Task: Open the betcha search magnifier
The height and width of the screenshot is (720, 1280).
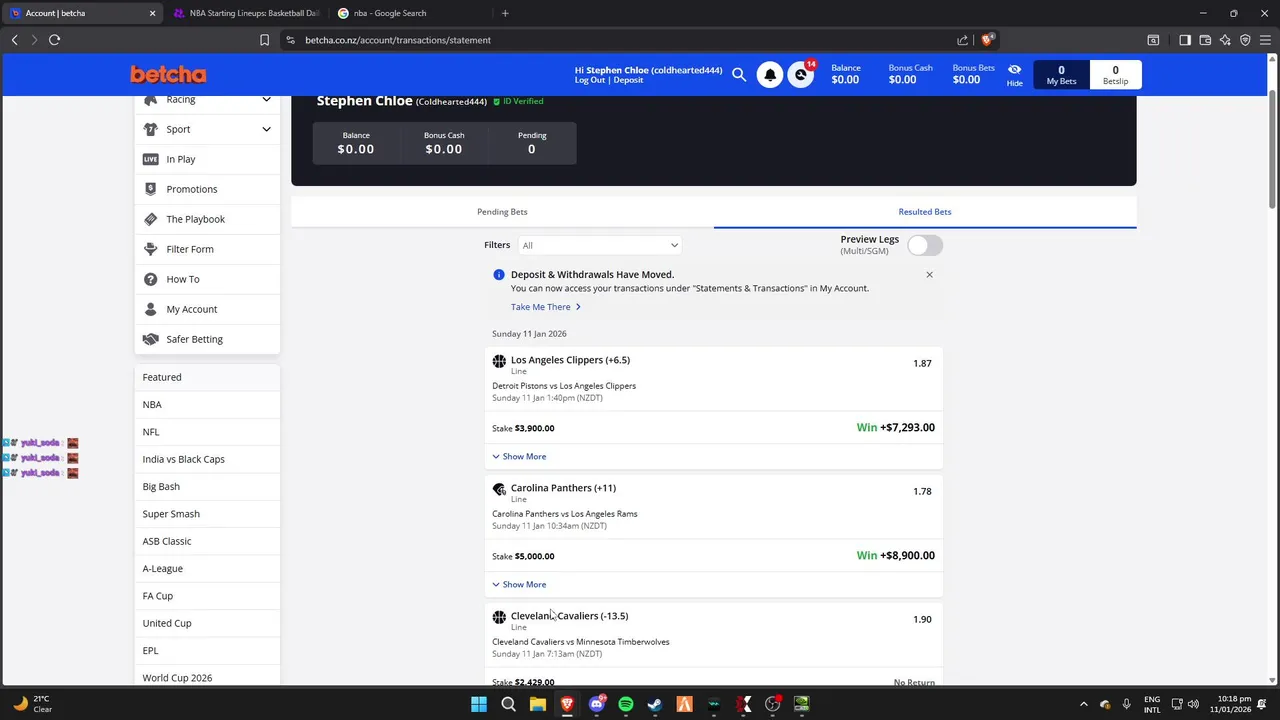Action: [x=739, y=74]
